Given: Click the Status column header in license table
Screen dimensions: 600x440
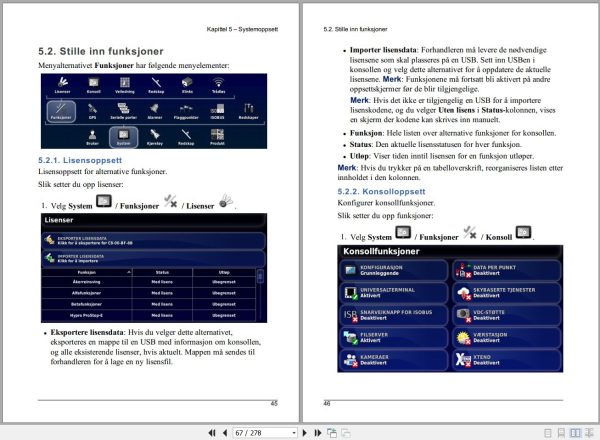Looking at the screenshot, I should tap(162, 272).
